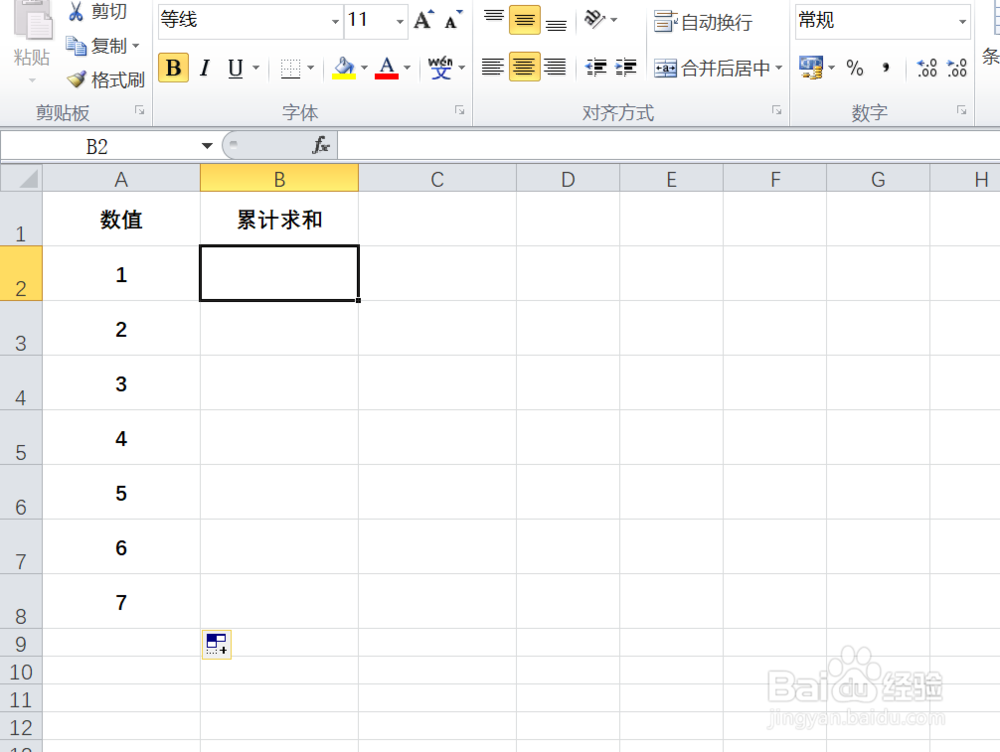The image size is (1000, 752).
Task: Click the Auto Fill Options icon
Action: tap(217, 644)
